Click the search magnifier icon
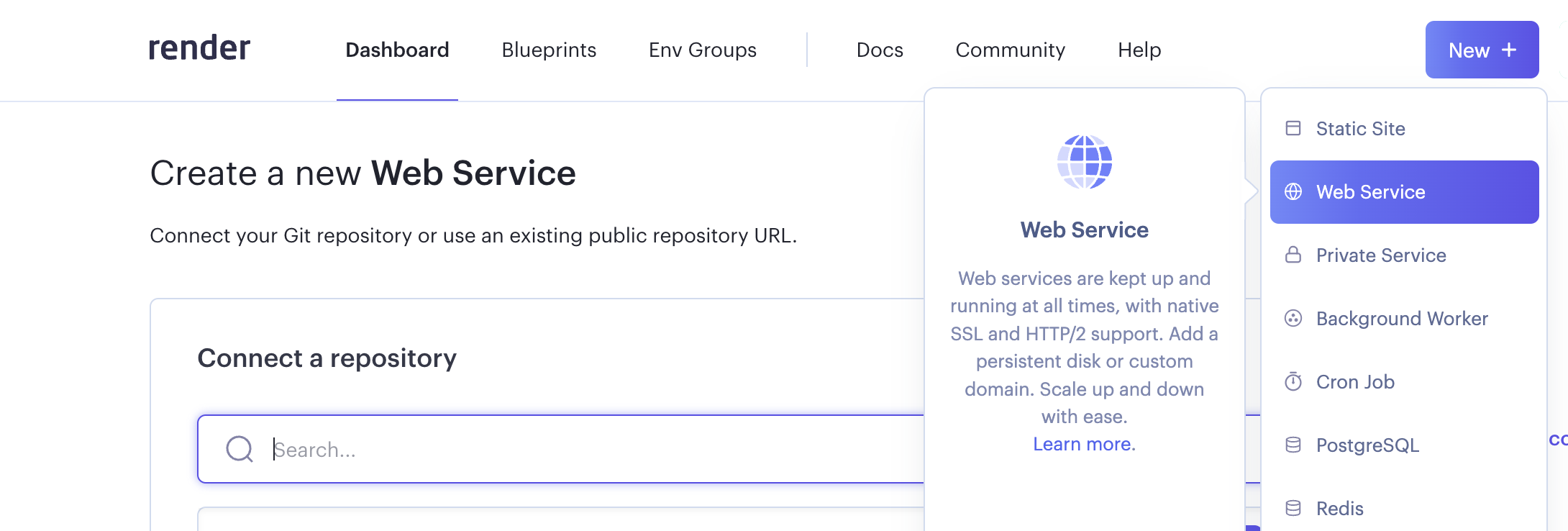1568x531 pixels. tap(240, 449)
